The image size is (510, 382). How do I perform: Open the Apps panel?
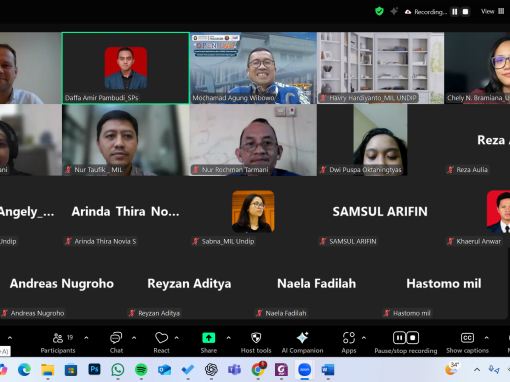click(x=349, y=342)
